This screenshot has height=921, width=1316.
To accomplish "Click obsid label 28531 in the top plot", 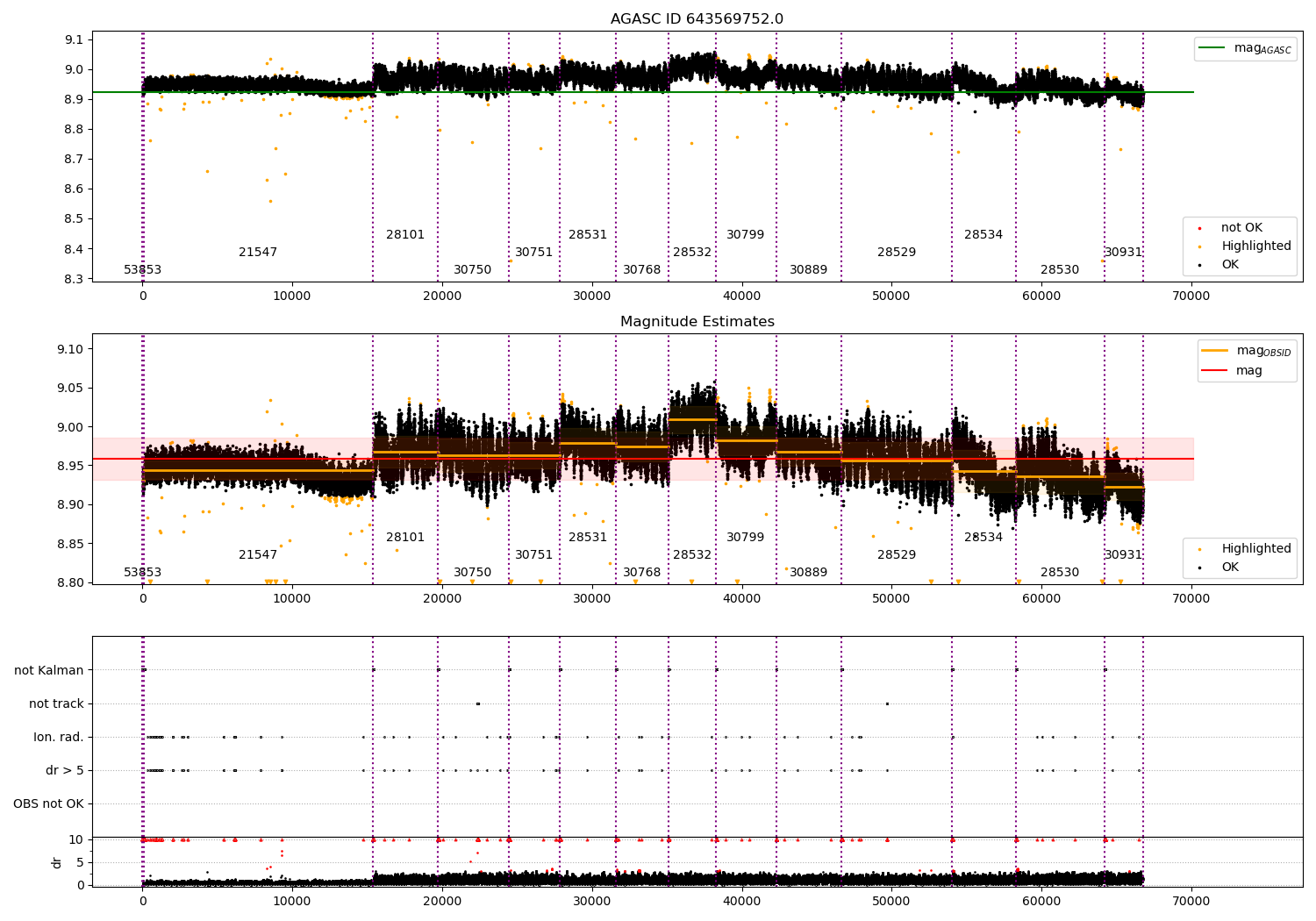I will [x=588, y=235].
